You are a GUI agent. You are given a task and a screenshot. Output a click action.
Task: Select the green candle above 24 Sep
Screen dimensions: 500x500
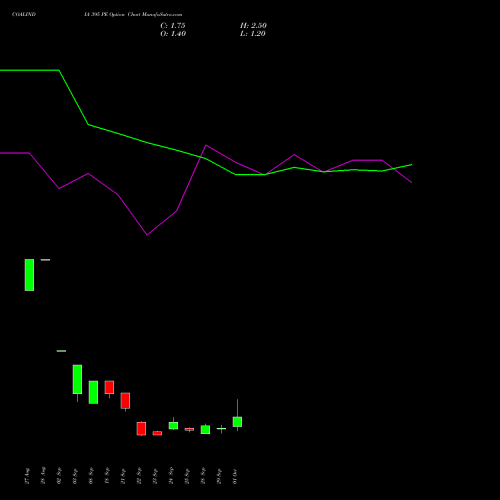pos(173,426)
